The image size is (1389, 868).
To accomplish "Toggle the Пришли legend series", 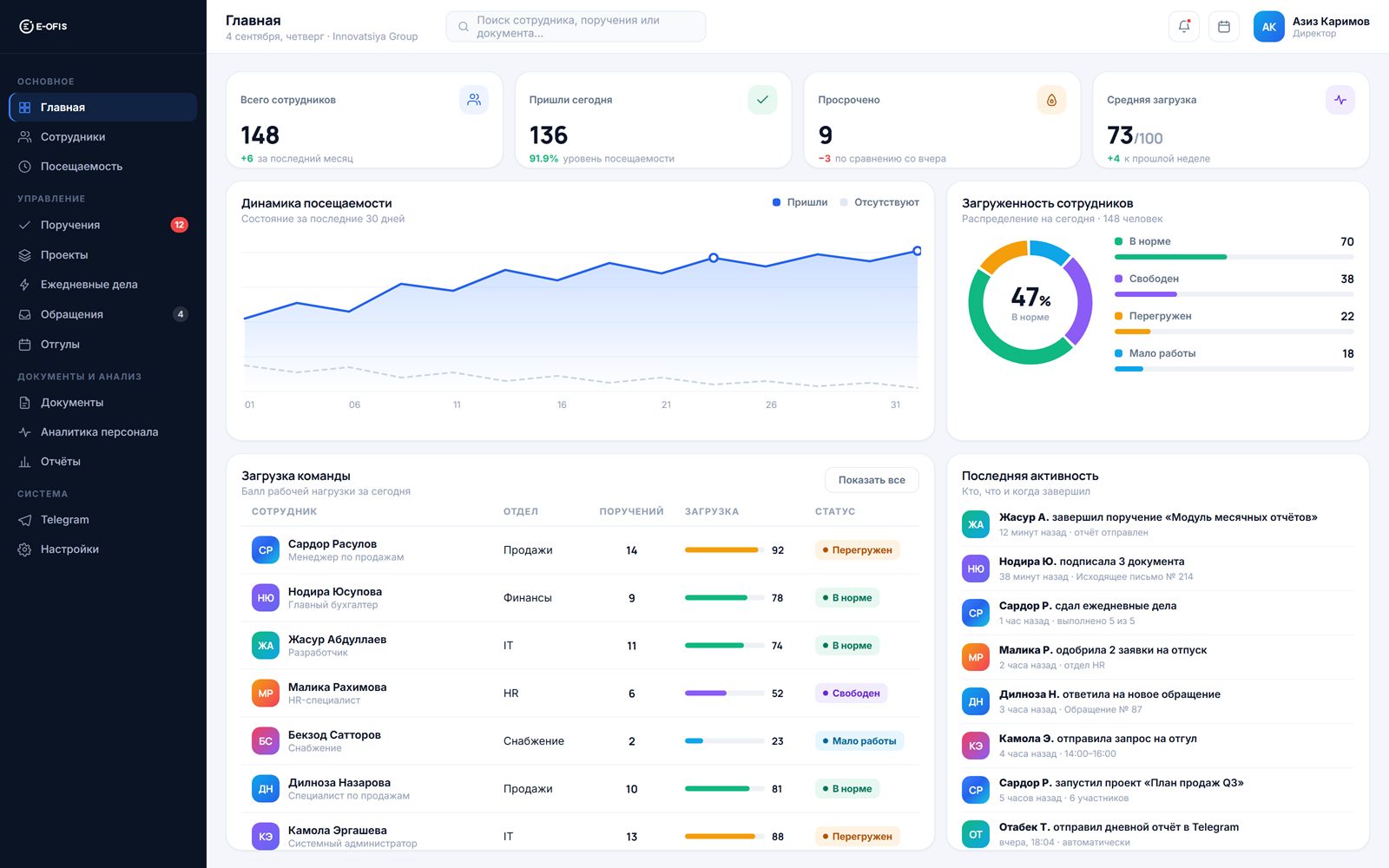I will 800,202.
